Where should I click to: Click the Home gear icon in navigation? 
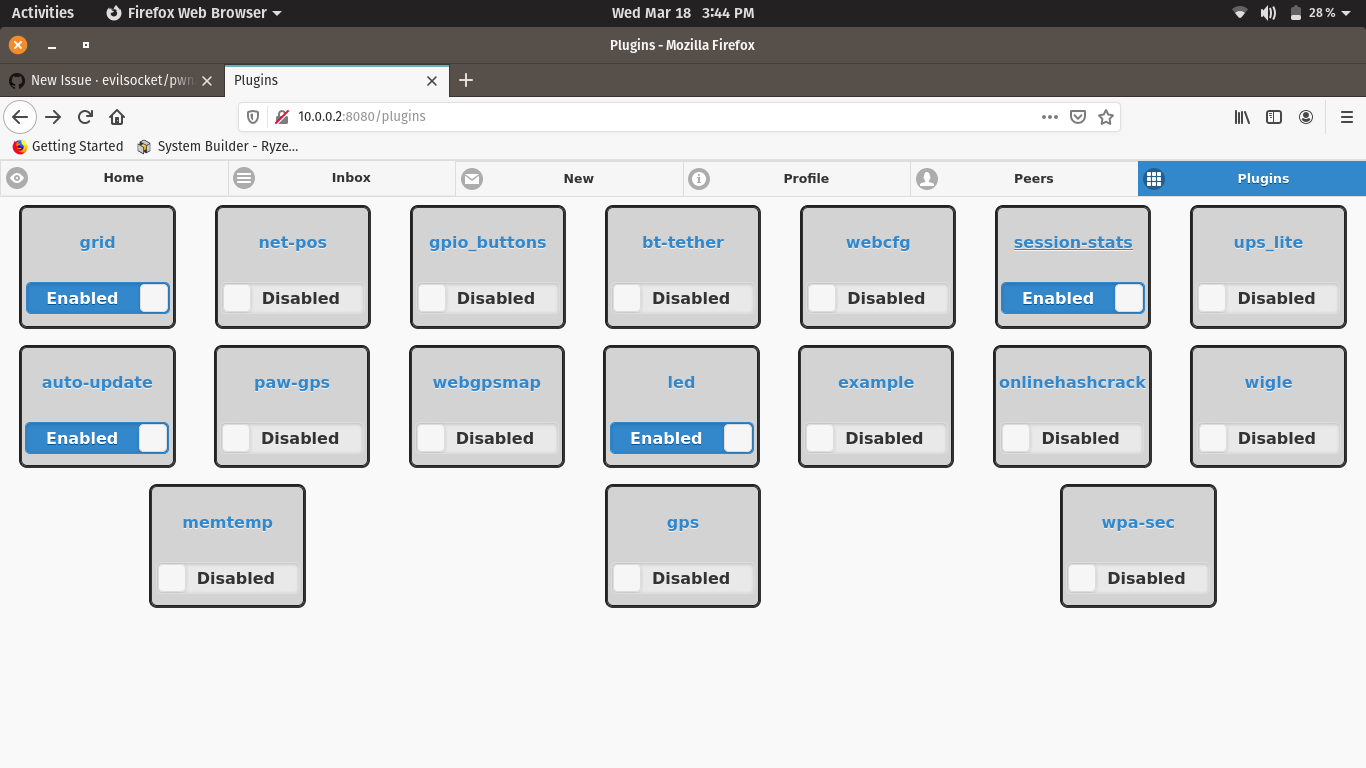tap(16, 178)
